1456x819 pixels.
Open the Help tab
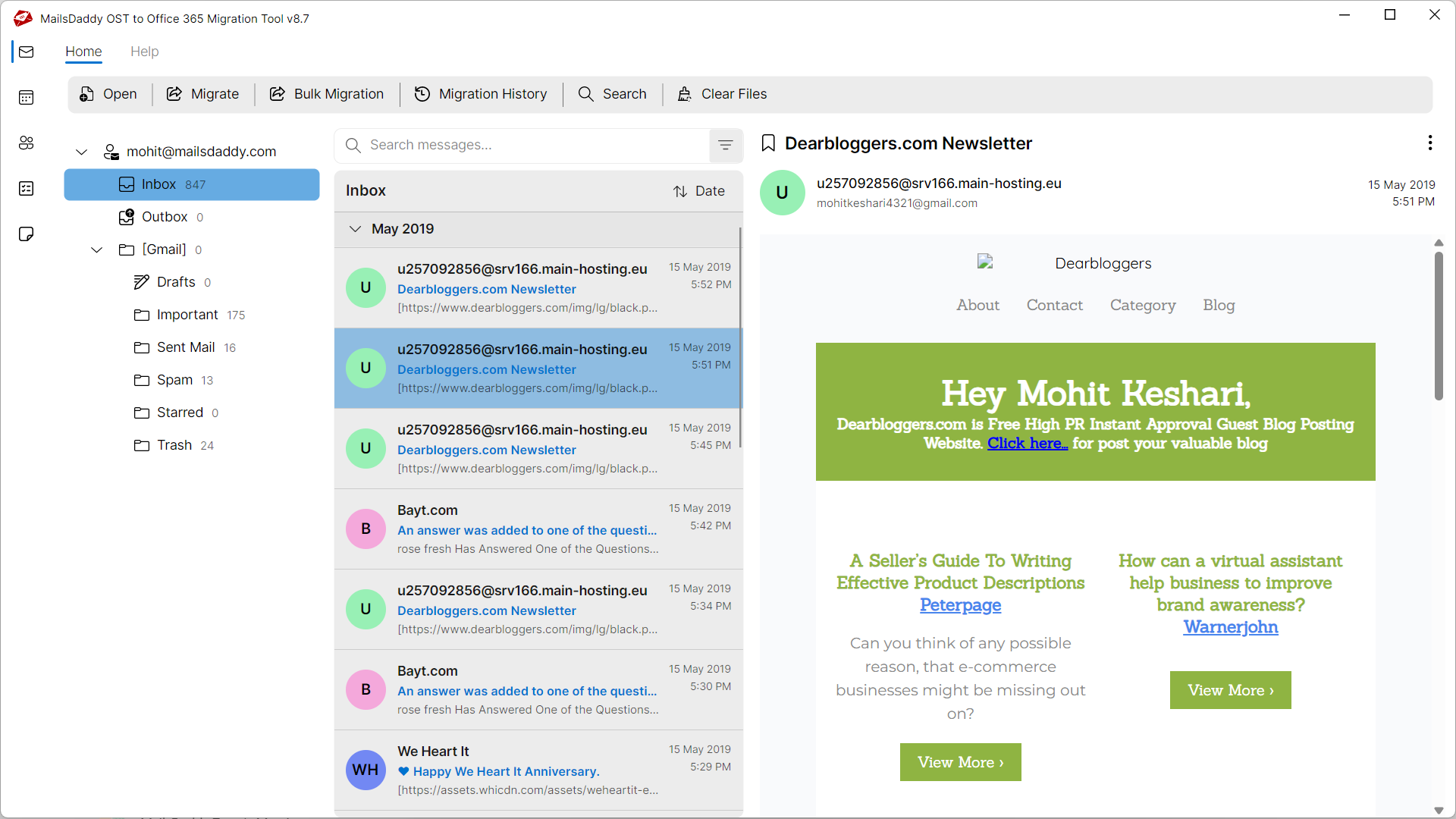click(x=144, y=52)
